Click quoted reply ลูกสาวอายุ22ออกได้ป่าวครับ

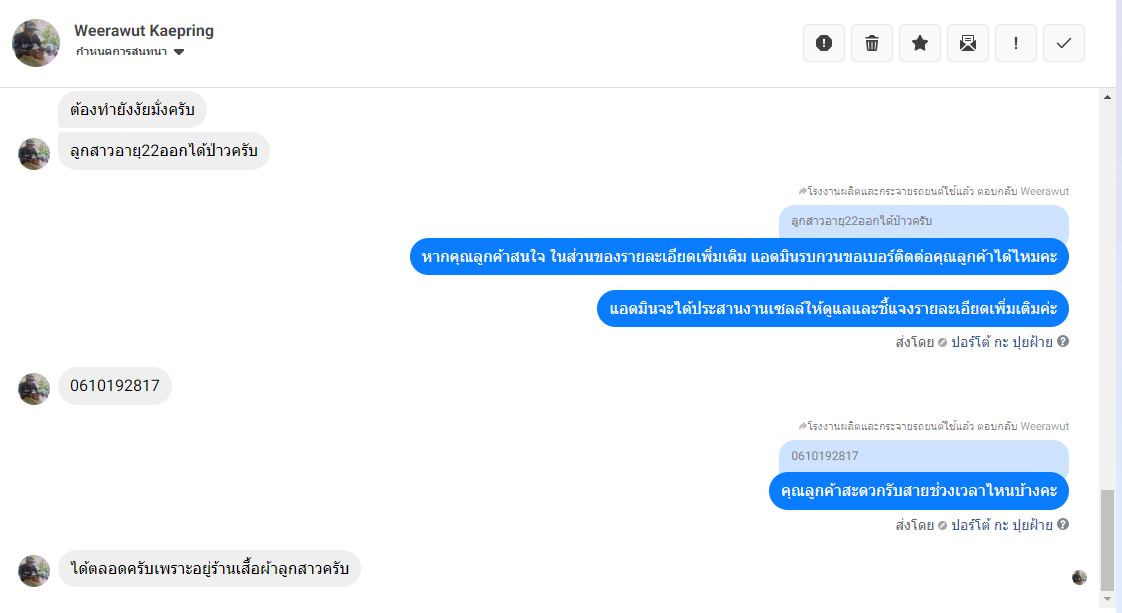click(x=924, y=222)
